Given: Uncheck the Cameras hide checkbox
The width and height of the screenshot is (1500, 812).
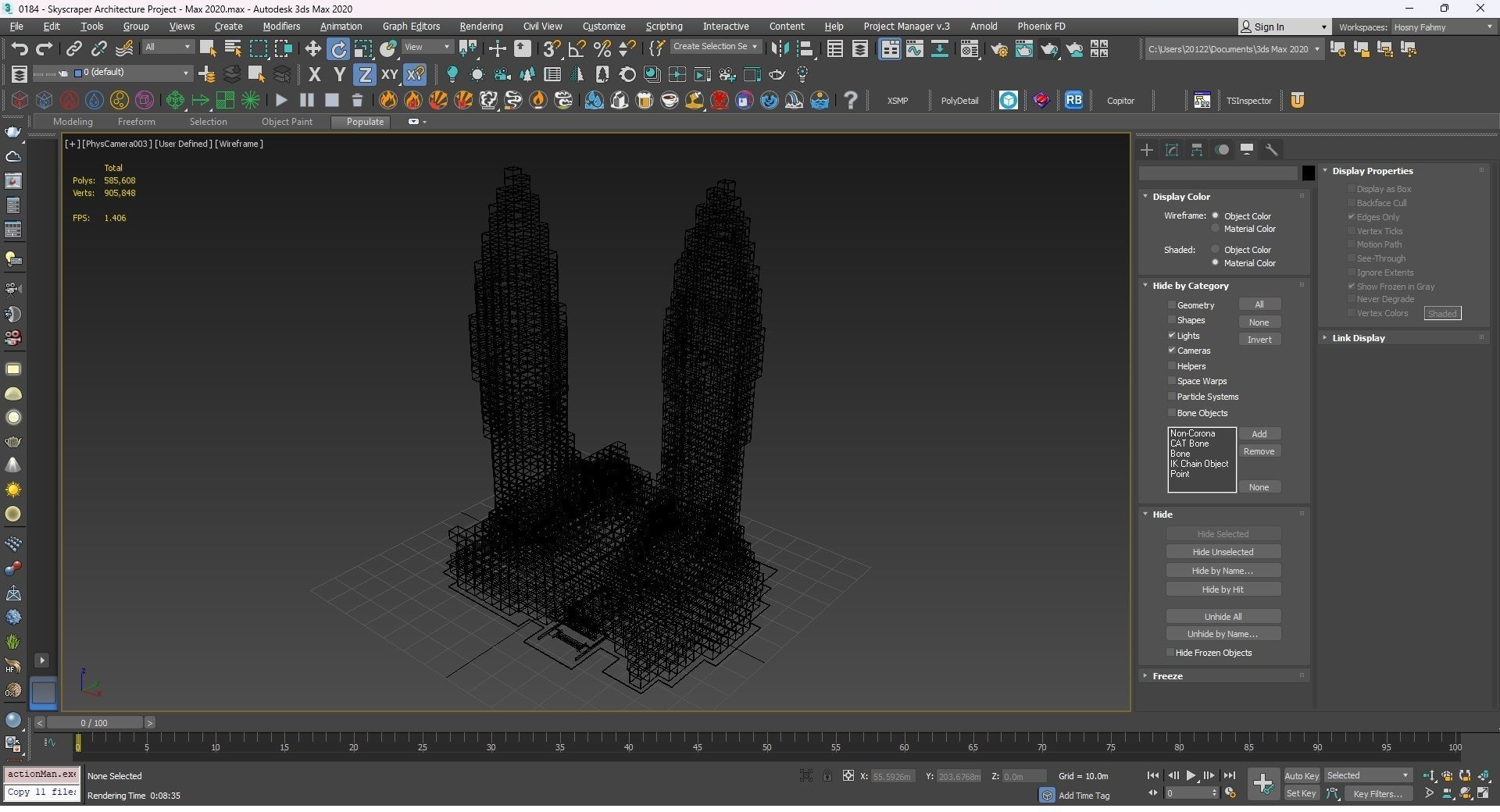Looking at the screenshot, I should click(1172, 351).
